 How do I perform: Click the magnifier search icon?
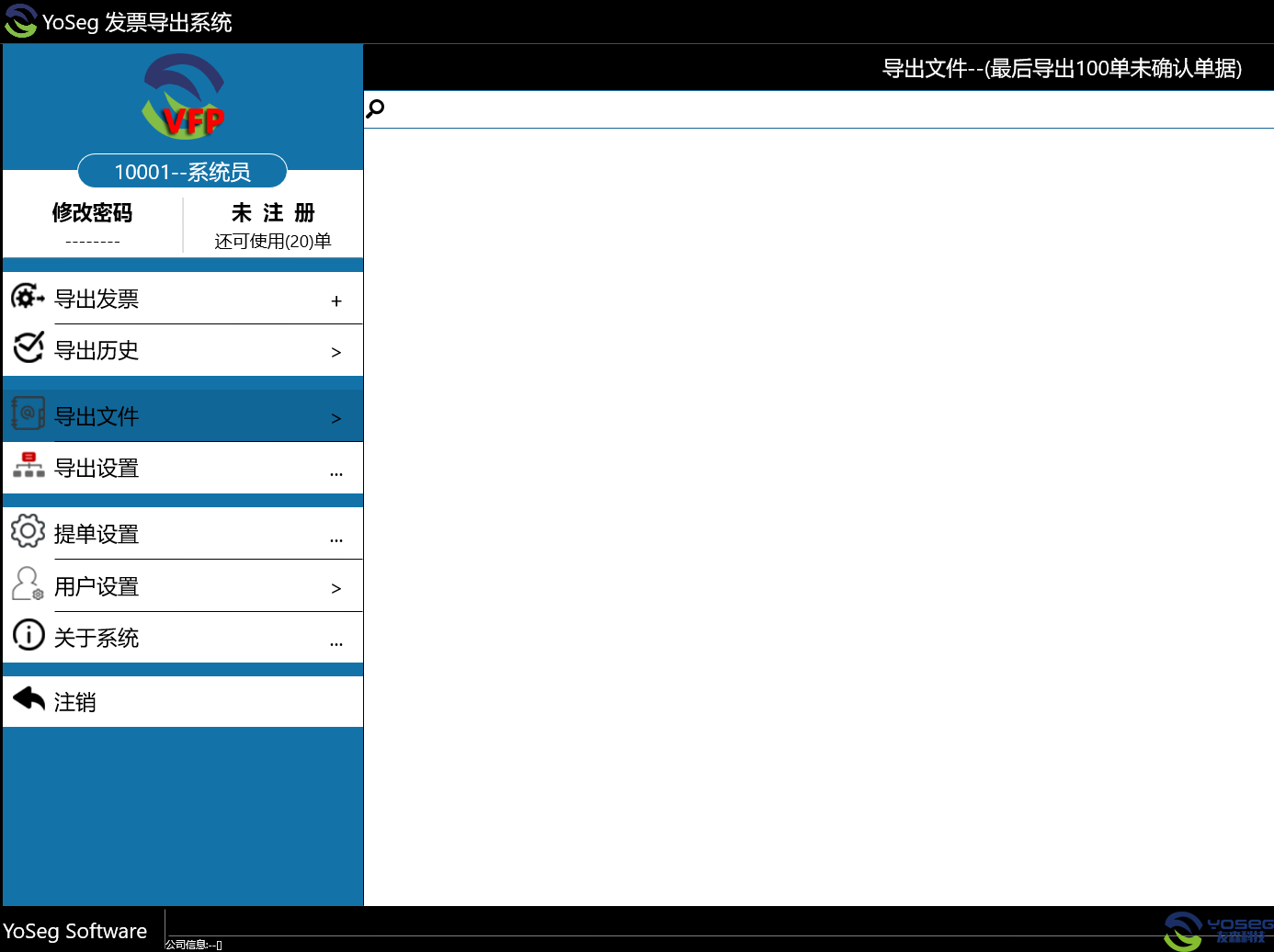(x=375, y=109)
